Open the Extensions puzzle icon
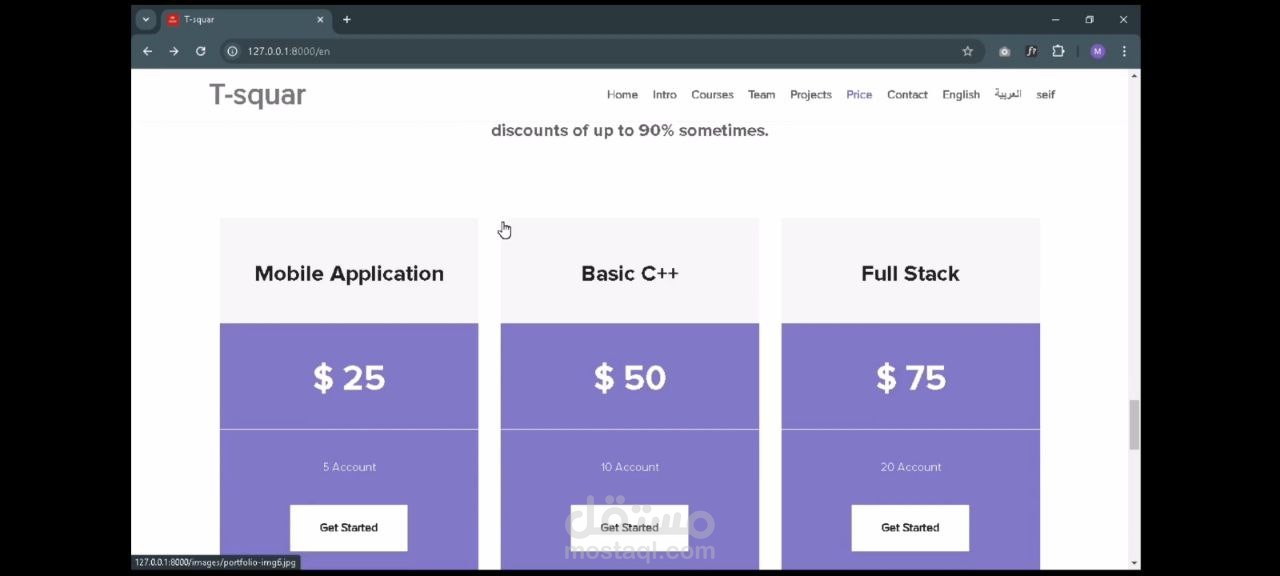Image resolution: width=1280 pixels, height=576 pixels. pyautogui.click(x=1058, y=51)
